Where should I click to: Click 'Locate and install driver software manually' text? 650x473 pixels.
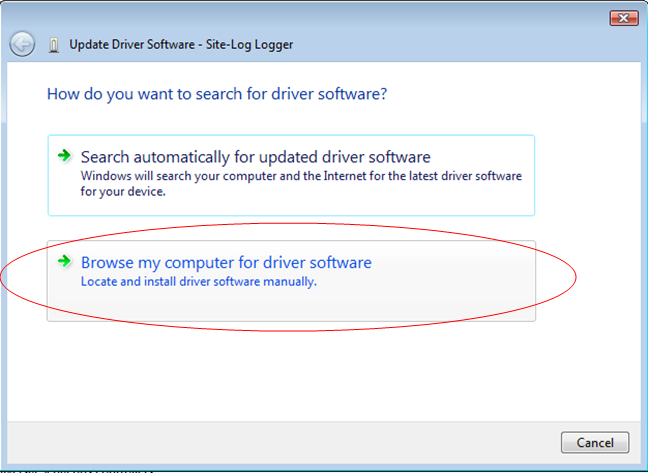[x=198, y=282]
